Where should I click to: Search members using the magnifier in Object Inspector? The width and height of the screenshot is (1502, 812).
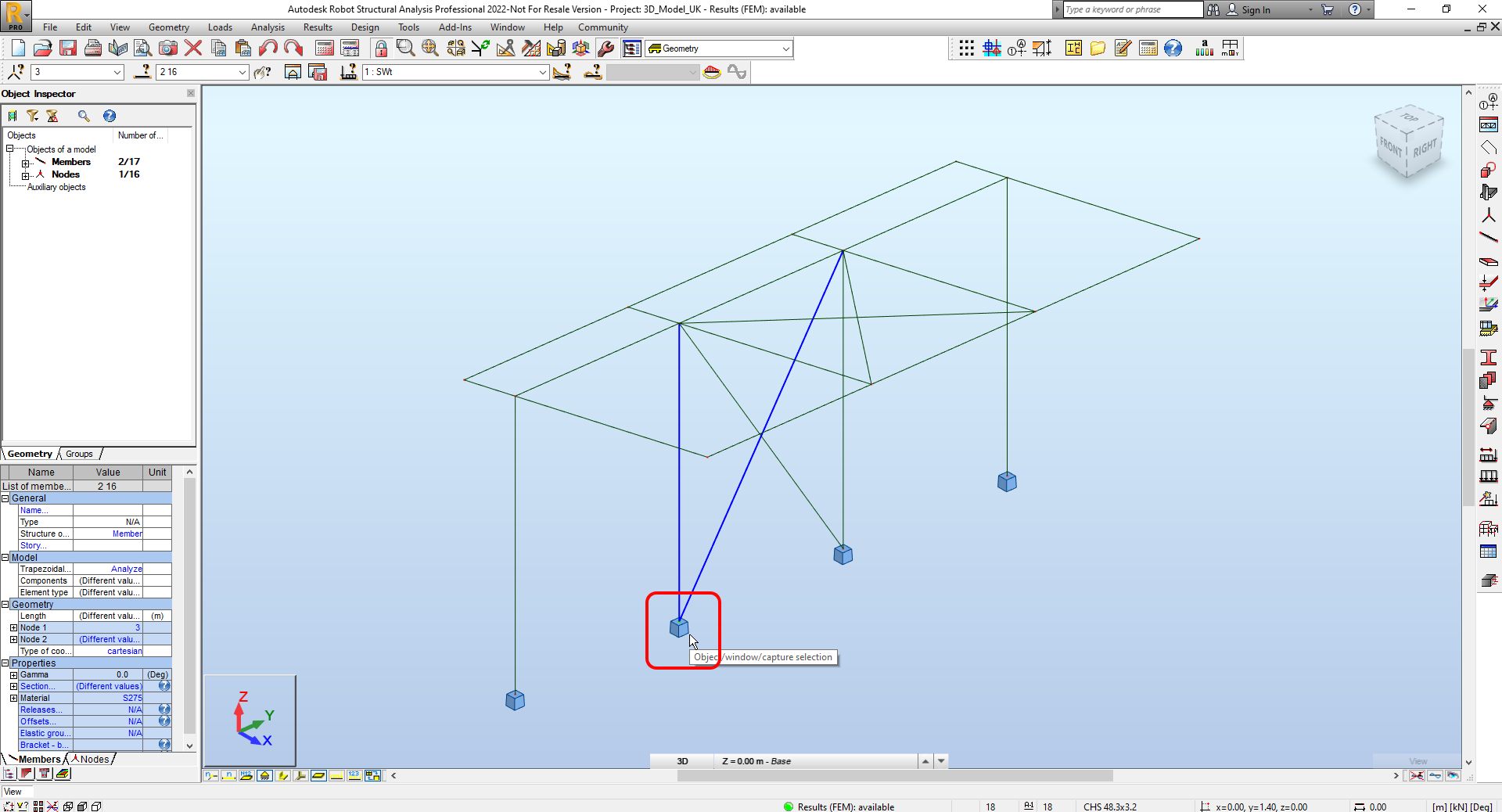(84, 116)
